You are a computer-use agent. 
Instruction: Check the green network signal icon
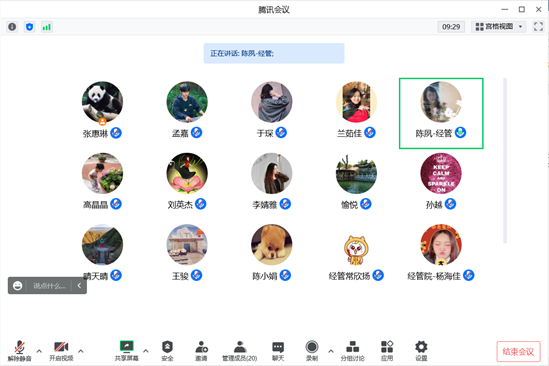point(47,27)
